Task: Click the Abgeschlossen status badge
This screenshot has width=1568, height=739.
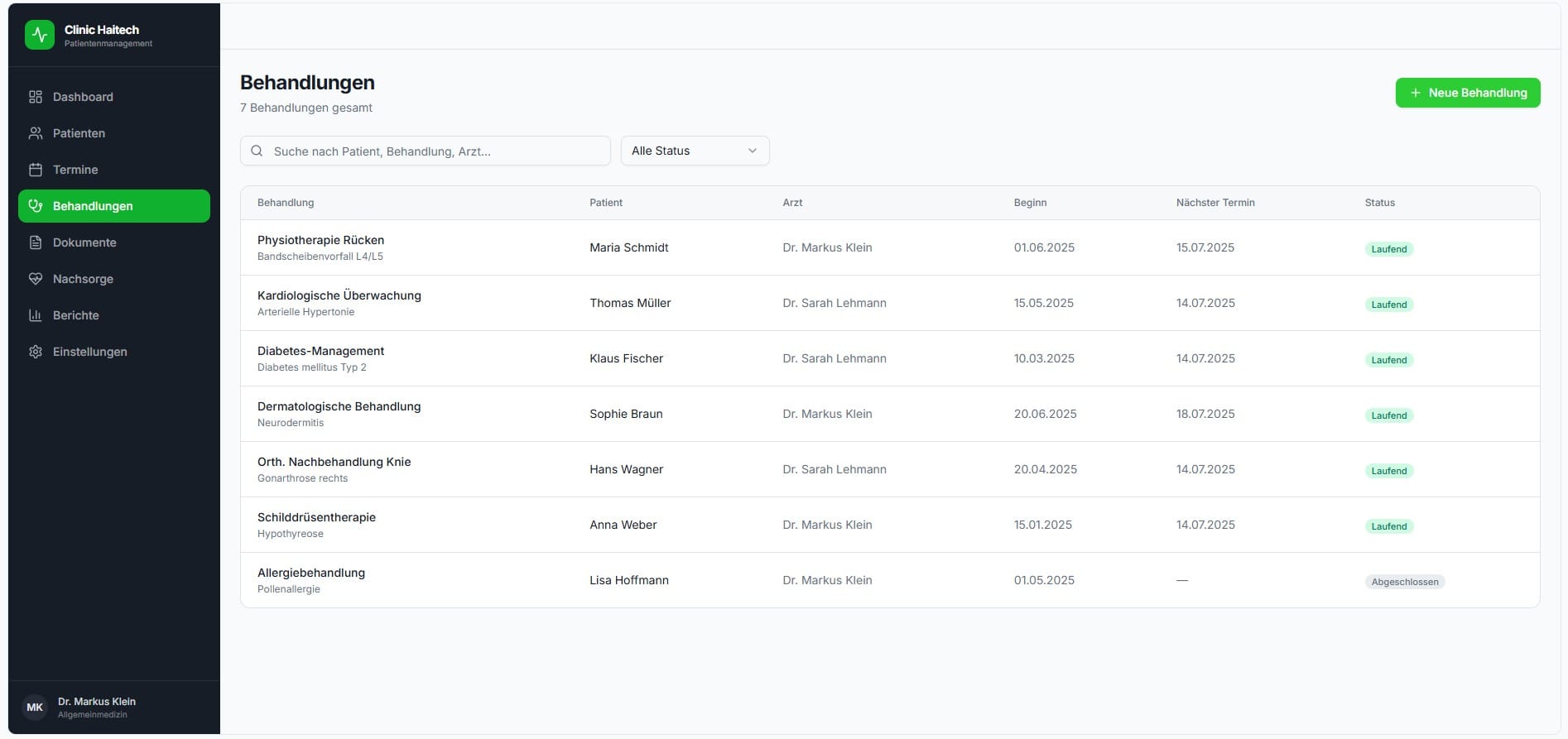Action: 1405,582
